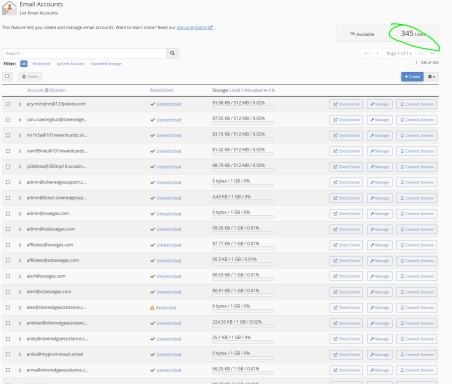Image resolution: width=452 pixels, height=384 pixels.
Task: Expand the acymirojenn@123pokies.com account row
Action: tap(20, 104)
